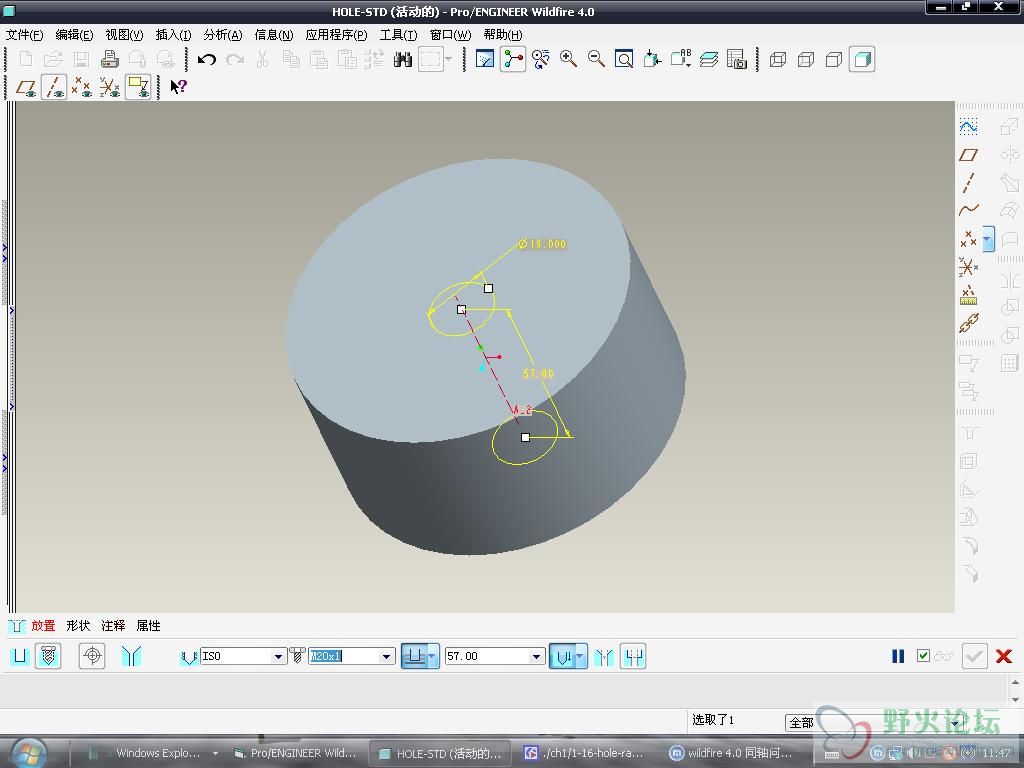Open the 注释 note tab
The width and height of the screenshot is (1024, 768).
[113, 626]
